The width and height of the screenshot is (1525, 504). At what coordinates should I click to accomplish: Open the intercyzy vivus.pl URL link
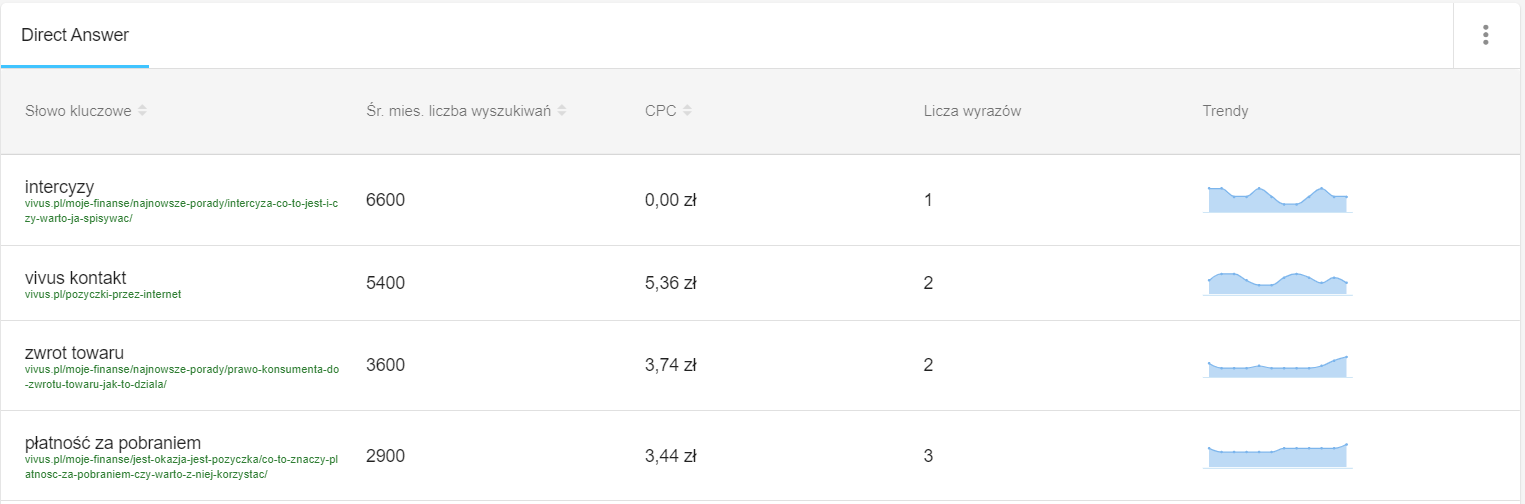(x=181, y=211)
